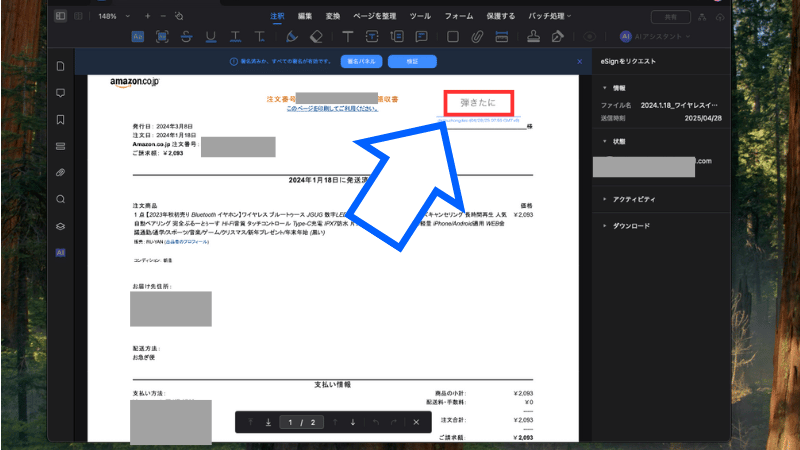The width and height of the screenshot is (800, 450).
Task: Select the 注釈 tab
Action: 277,16
